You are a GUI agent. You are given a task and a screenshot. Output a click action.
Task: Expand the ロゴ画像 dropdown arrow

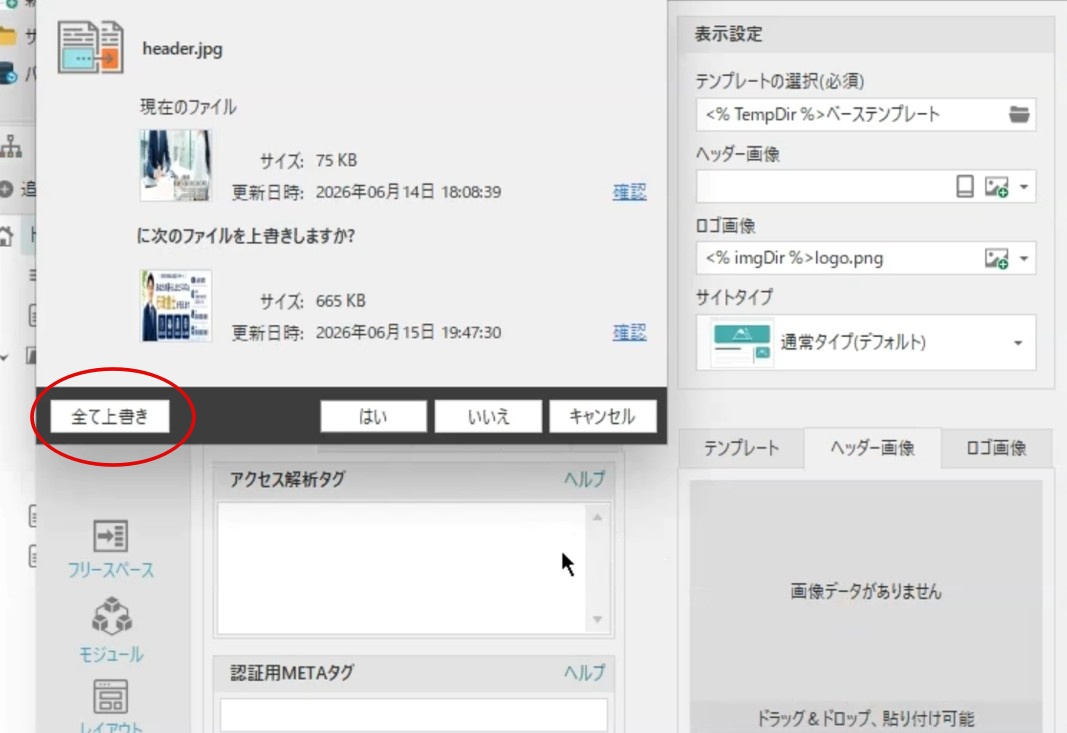coord(1023,259)
